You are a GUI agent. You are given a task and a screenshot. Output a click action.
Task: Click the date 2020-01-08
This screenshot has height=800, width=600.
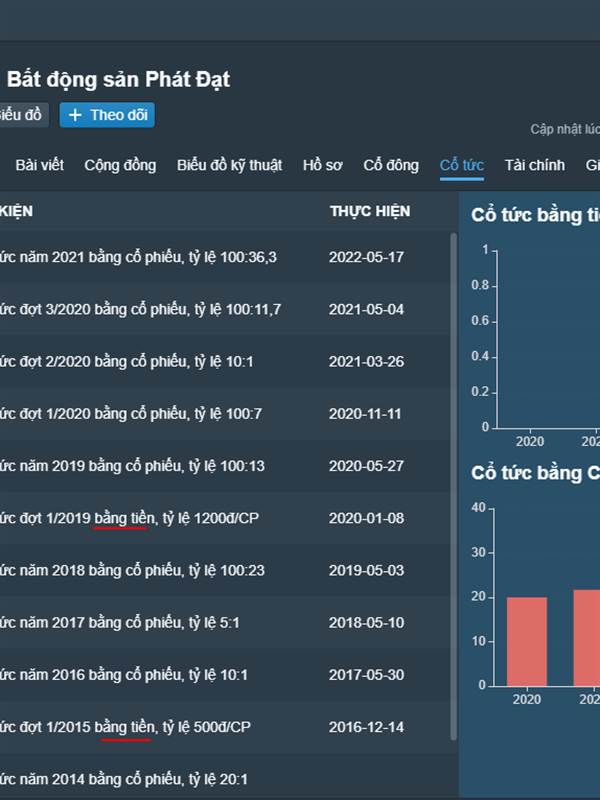(366, 518)
